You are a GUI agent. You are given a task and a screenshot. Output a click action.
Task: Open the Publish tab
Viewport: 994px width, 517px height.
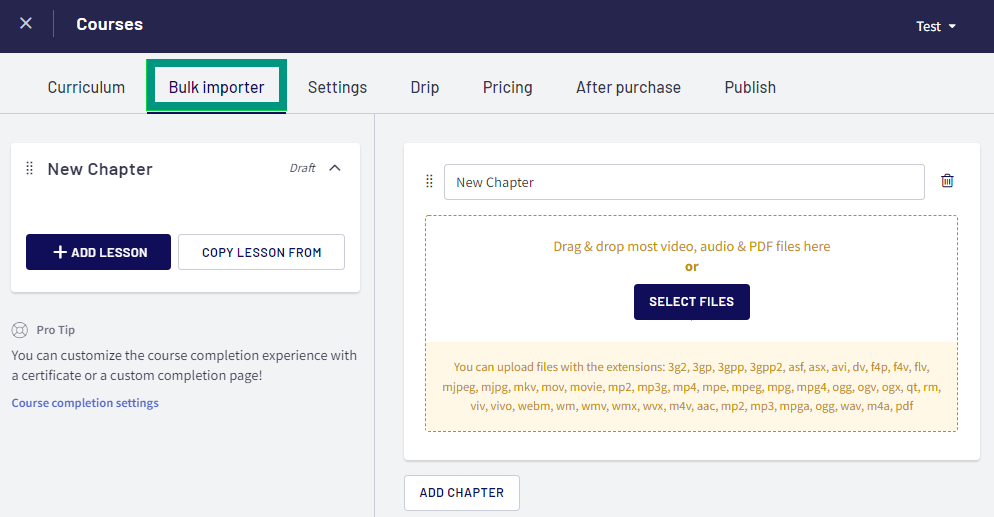click(x=750, y=87)
